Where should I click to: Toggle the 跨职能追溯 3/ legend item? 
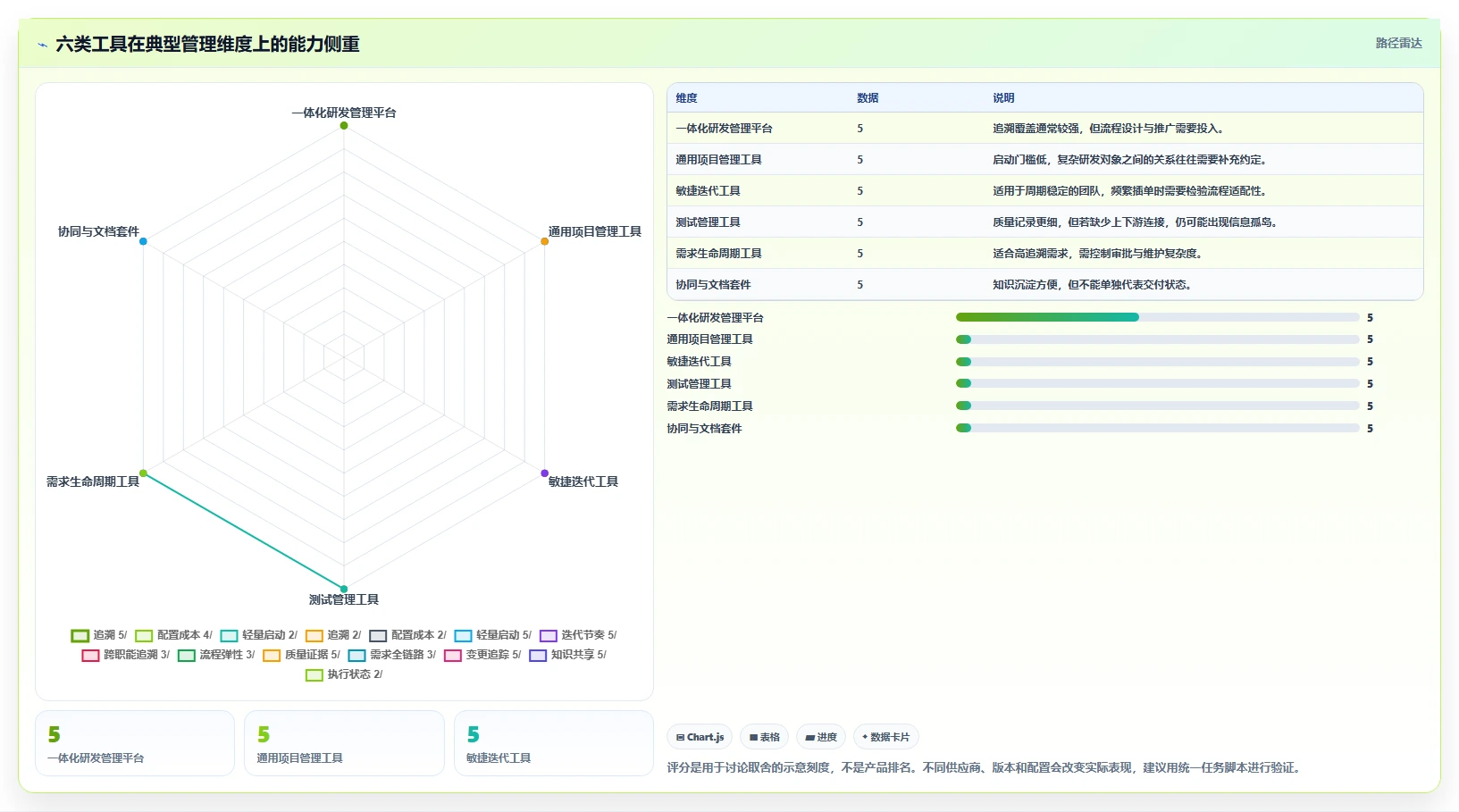[125, 655]
